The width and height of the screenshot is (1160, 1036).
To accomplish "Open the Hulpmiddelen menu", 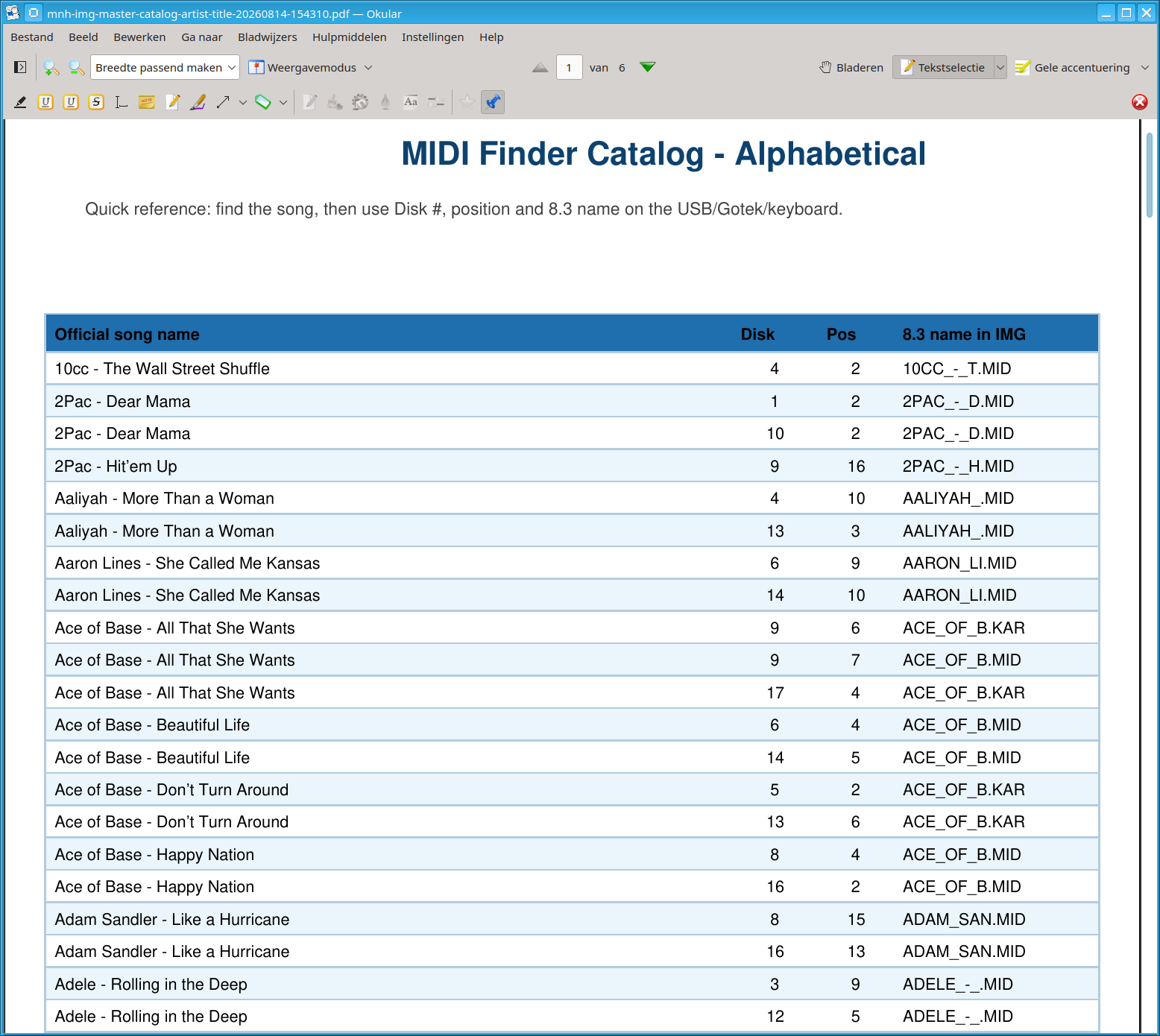I will pos(350,37).
